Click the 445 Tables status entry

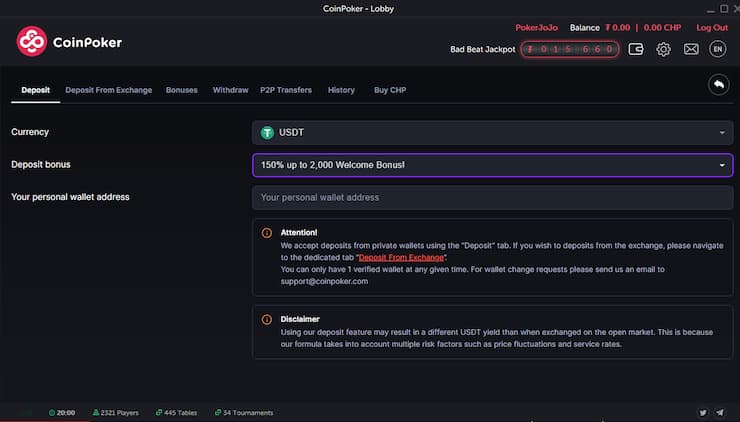click(x=177, y=413)
